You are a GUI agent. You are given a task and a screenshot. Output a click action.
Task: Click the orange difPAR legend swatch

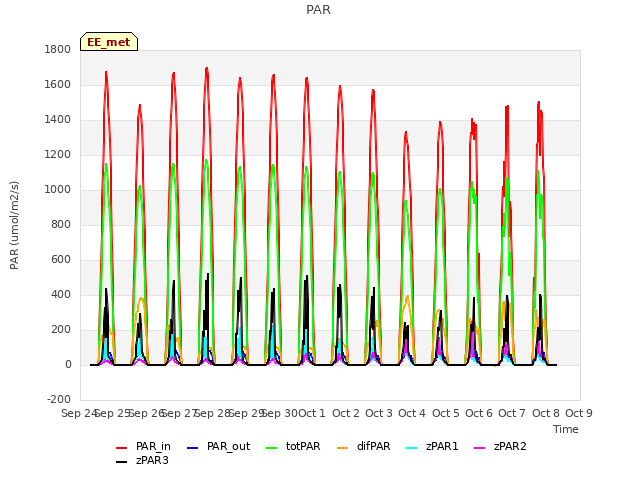pos(342,448)
